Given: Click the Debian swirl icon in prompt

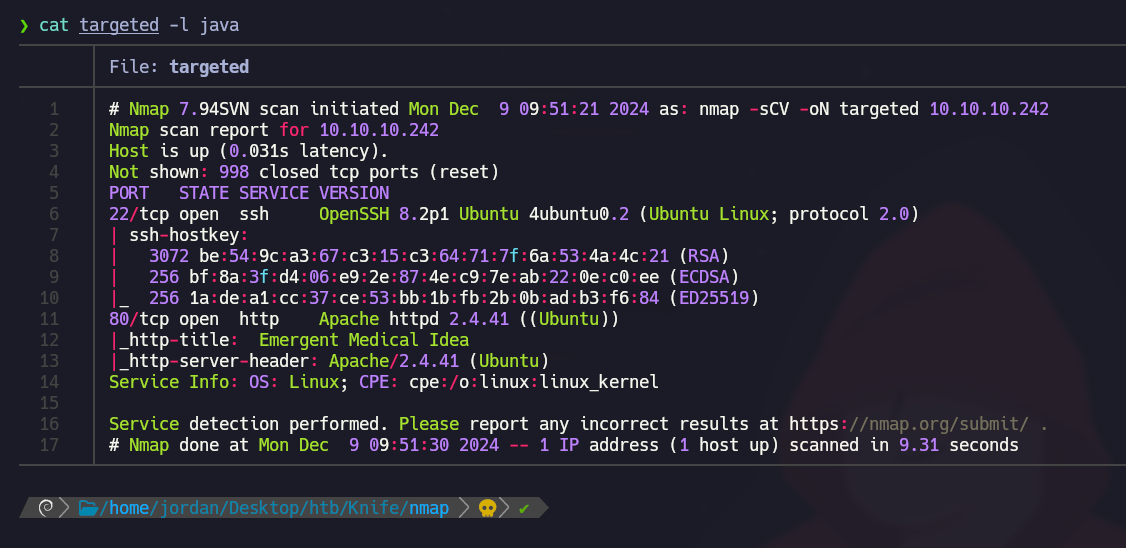Looking at the screenshot, I should click(44, 509).
